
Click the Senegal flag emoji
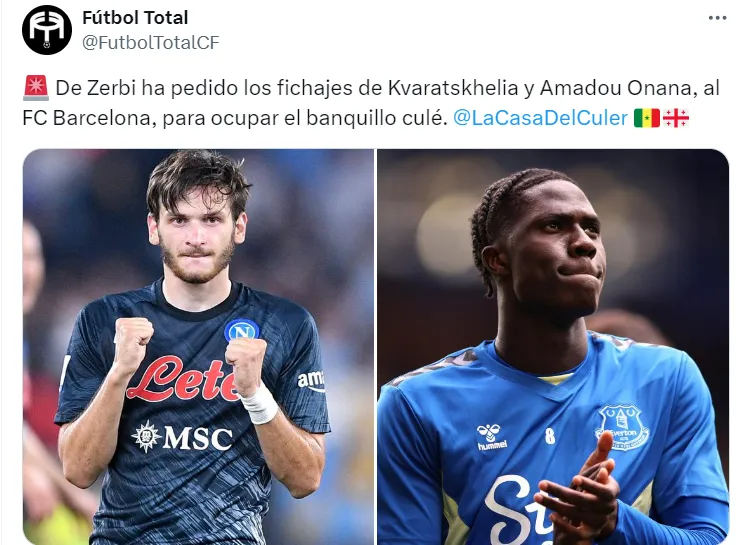click(x=647, y=118)
